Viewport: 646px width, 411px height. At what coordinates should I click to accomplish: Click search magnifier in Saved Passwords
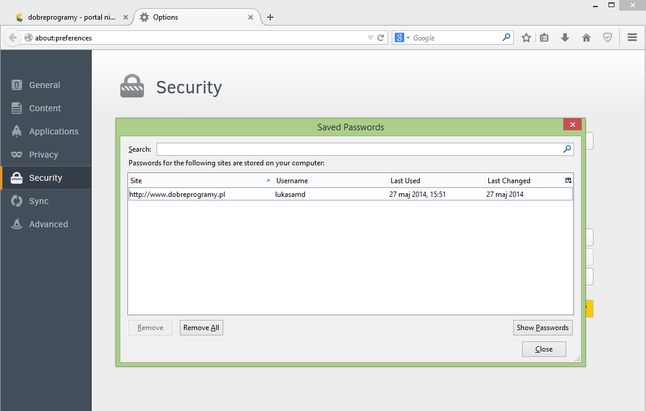pyautogui.click(x=567, y=149)
